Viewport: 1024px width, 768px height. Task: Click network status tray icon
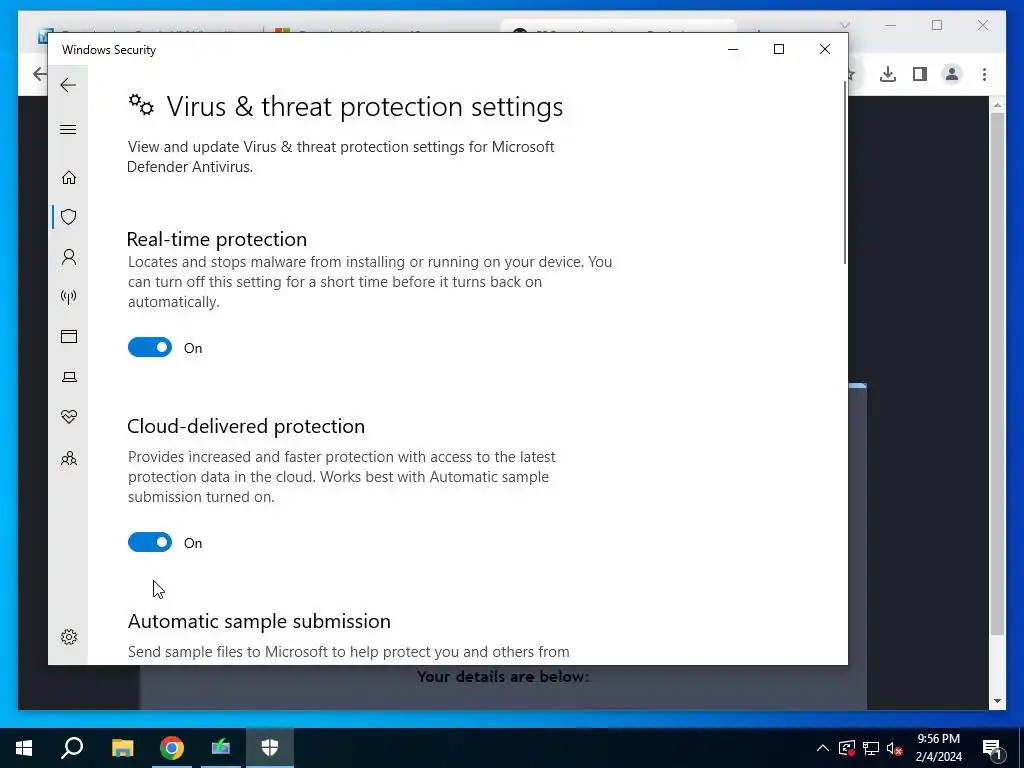tap(871, 748)
